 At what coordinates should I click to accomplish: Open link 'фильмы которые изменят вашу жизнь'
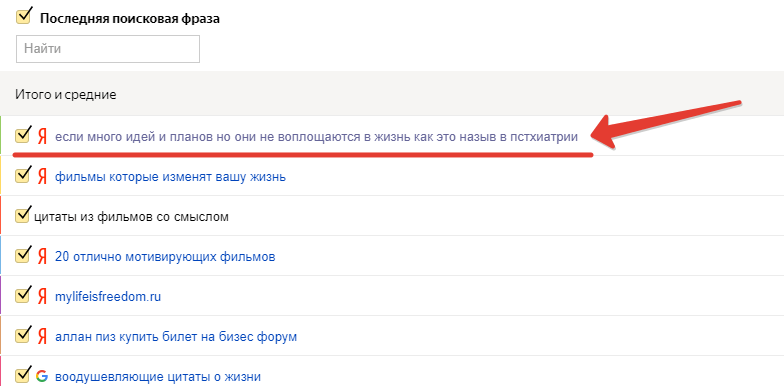pyautogui.click(x=170, y=177)
